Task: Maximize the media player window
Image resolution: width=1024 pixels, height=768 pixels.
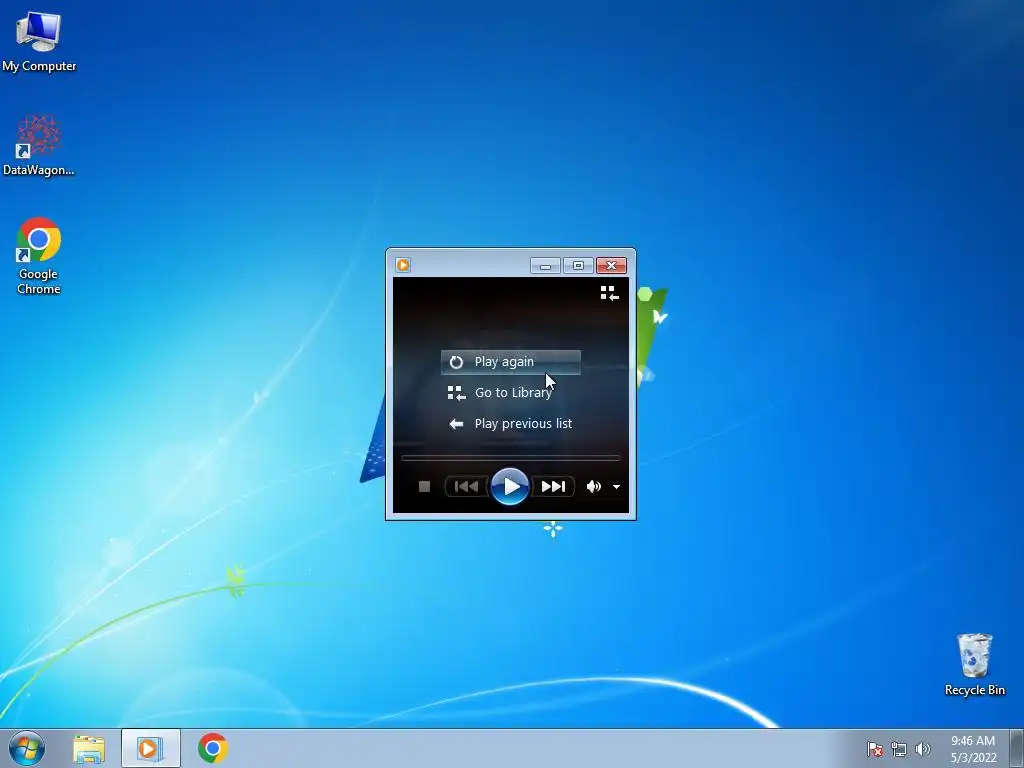Action: click(578, 265)
